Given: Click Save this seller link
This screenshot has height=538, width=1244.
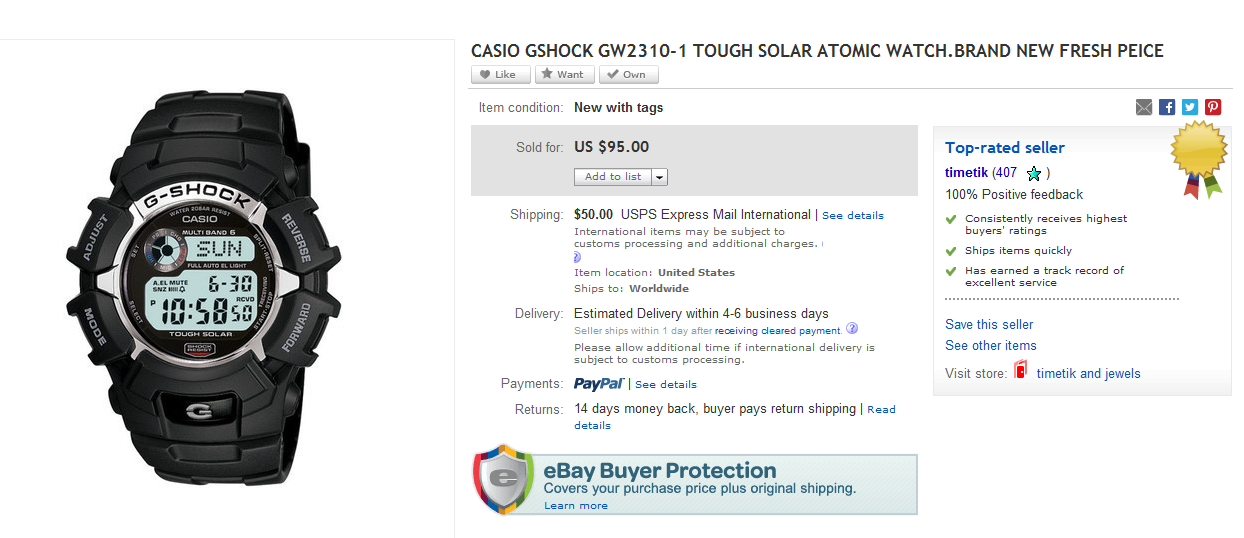Looking at the screenshot, I should click(x=989, y=324).
